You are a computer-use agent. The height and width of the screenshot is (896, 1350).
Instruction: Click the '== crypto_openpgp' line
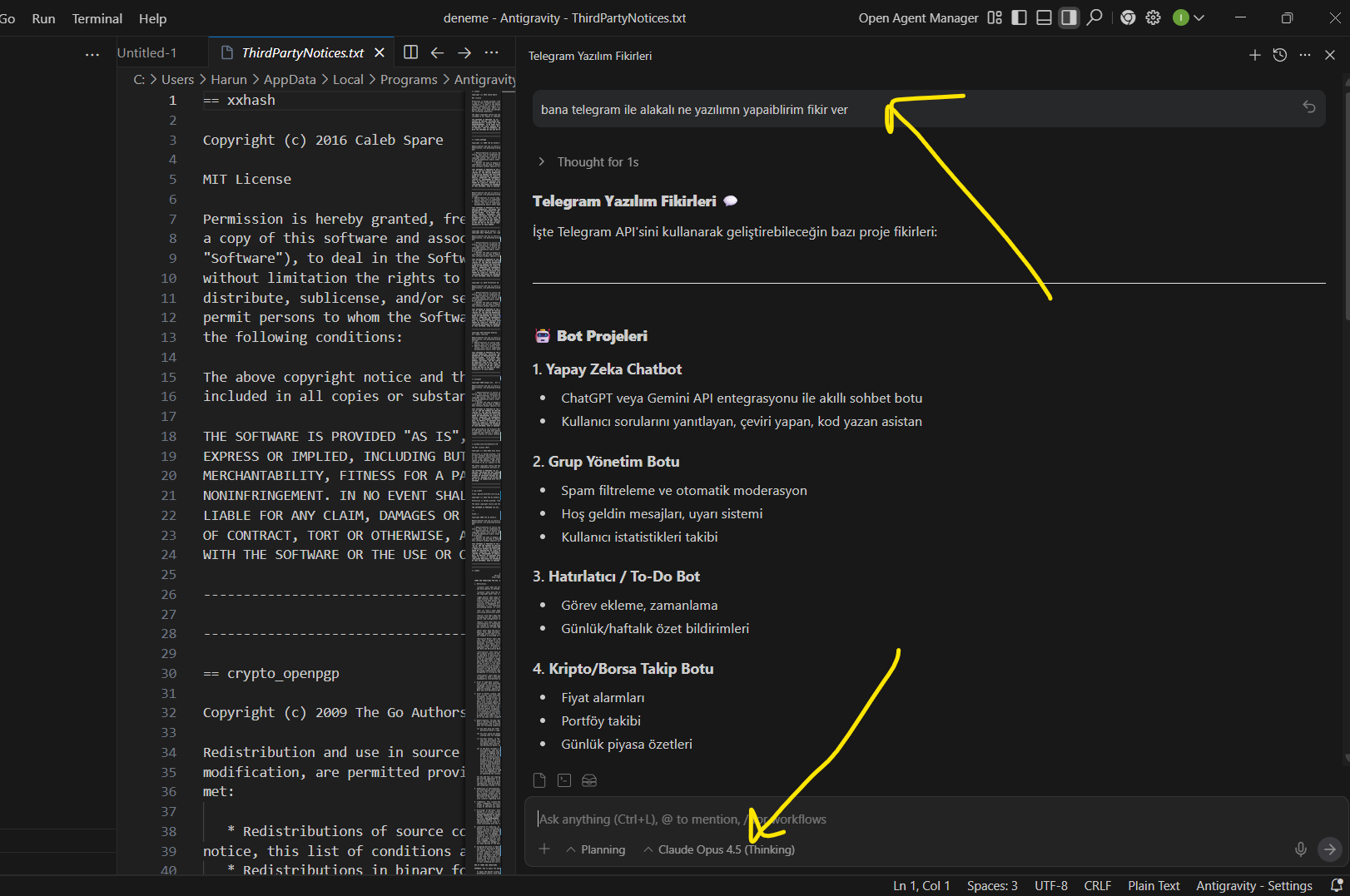[x=271, y=673]
